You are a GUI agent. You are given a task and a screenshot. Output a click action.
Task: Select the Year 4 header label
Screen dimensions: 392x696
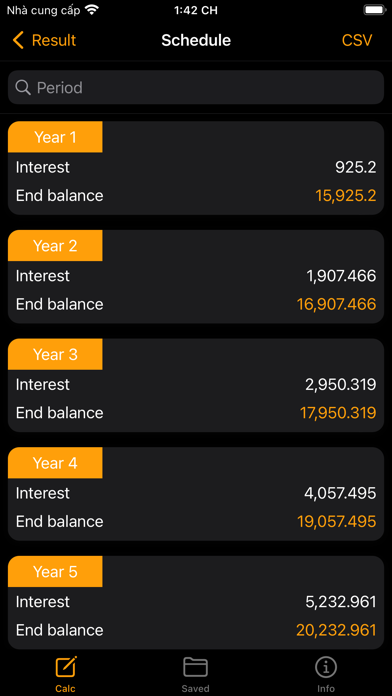tap(55, 463)
